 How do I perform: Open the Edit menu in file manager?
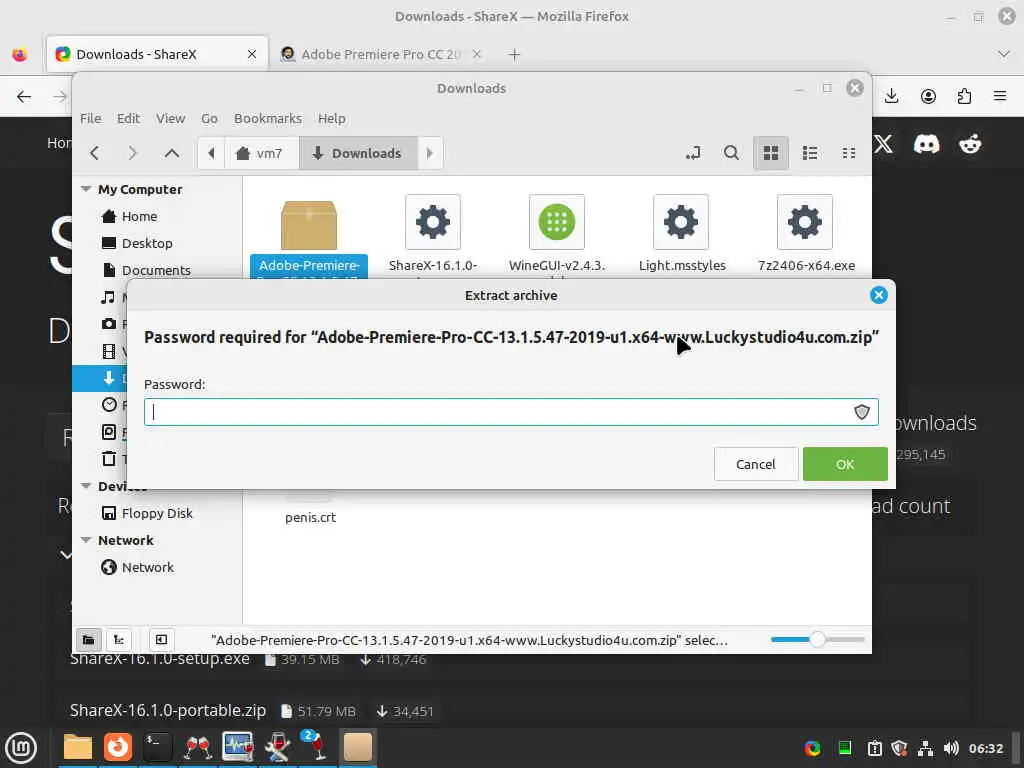[x=128, y=118]
